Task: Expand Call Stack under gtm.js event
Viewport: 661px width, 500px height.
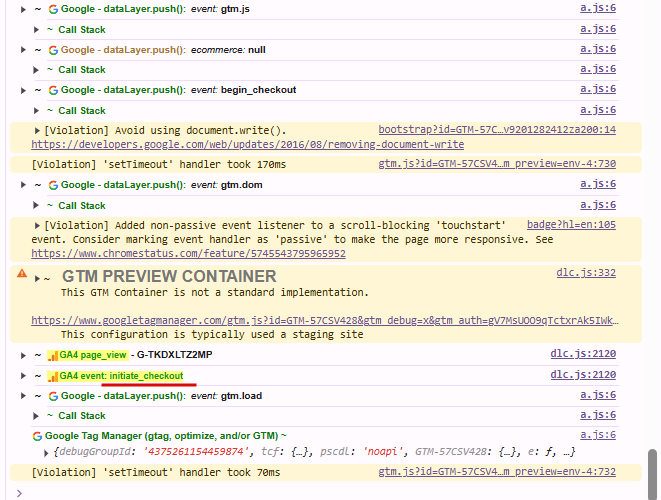Action: pos(36,30)
